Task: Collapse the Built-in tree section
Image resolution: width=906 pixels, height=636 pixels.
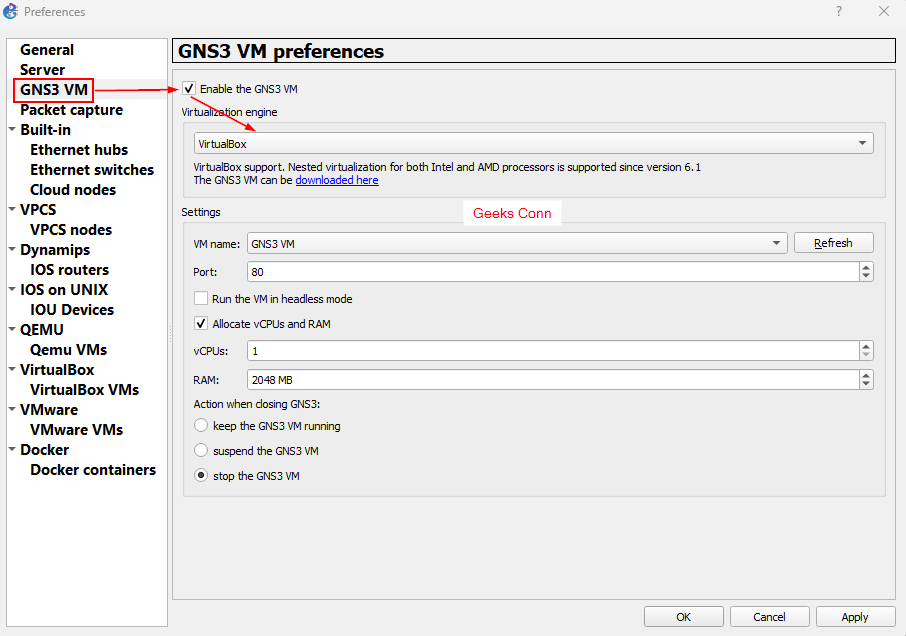Action: coord(11,129)
